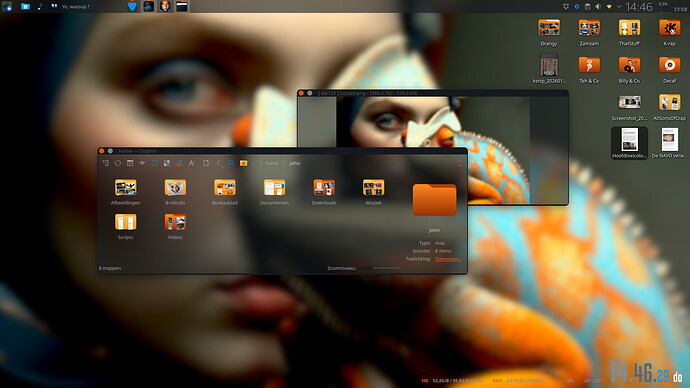The width and height of the screenshot is (690, 388).
Task: Toggle hidden files eye icon in Dolphin
Action: [x=142, y=163]
